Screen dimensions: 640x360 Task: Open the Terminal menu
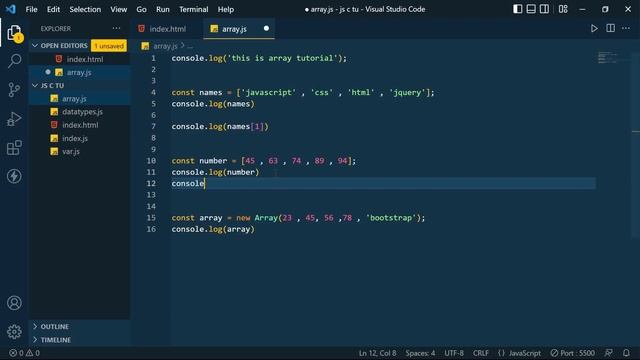[193, 9]
